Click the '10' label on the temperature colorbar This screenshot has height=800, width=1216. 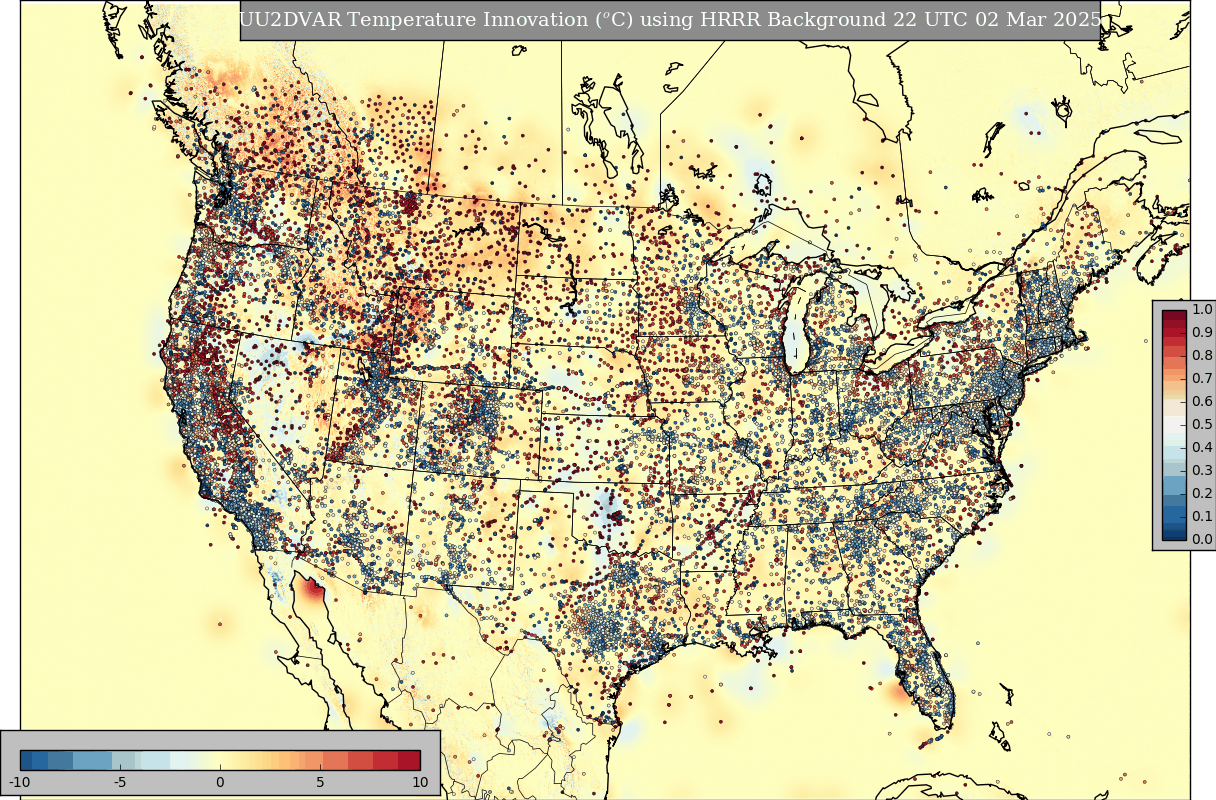420,781
